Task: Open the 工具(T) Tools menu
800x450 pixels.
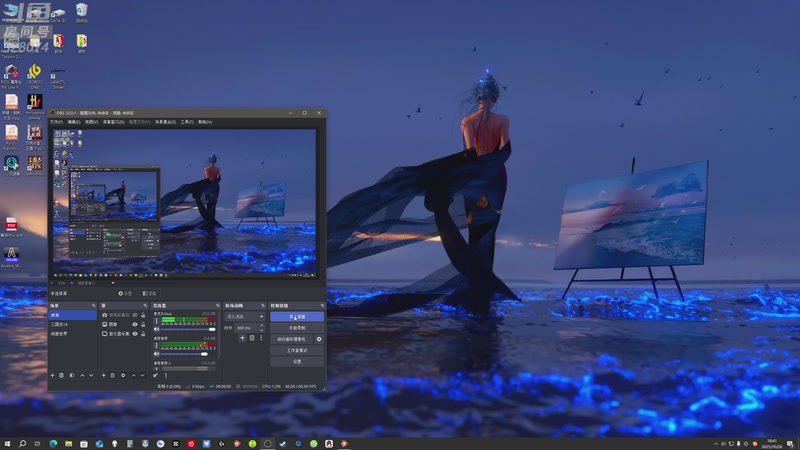Action: coord(187,122)
